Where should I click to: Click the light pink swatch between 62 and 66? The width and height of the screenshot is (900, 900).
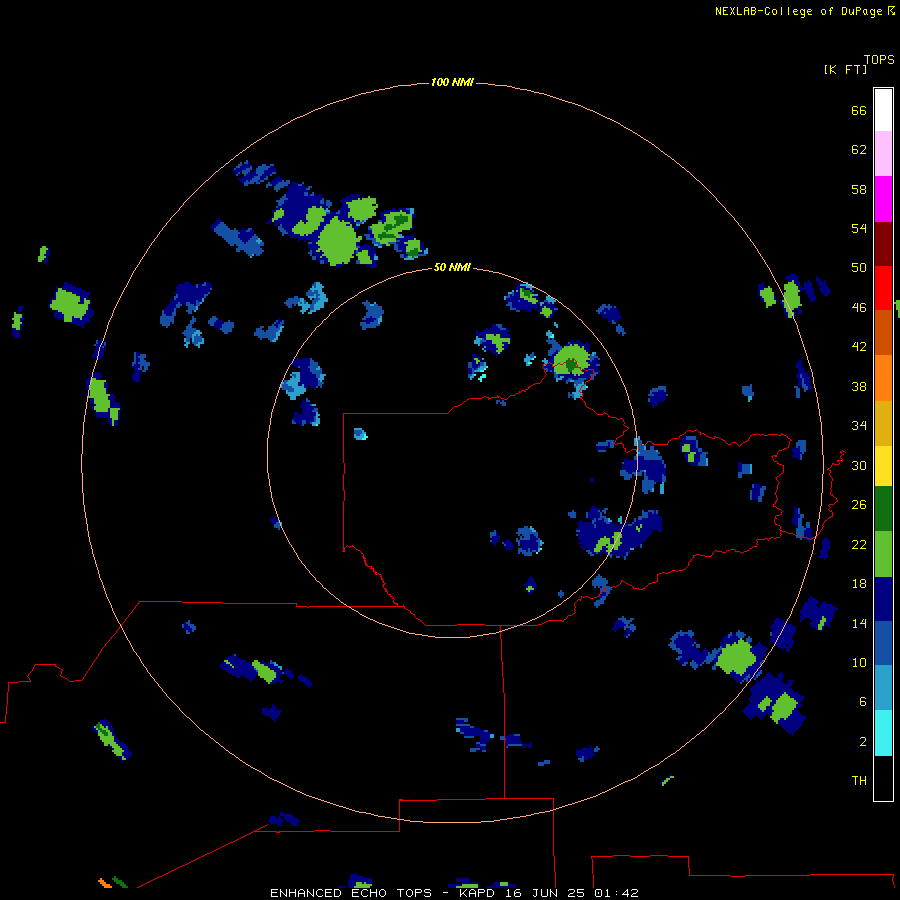tap(883, 153)
